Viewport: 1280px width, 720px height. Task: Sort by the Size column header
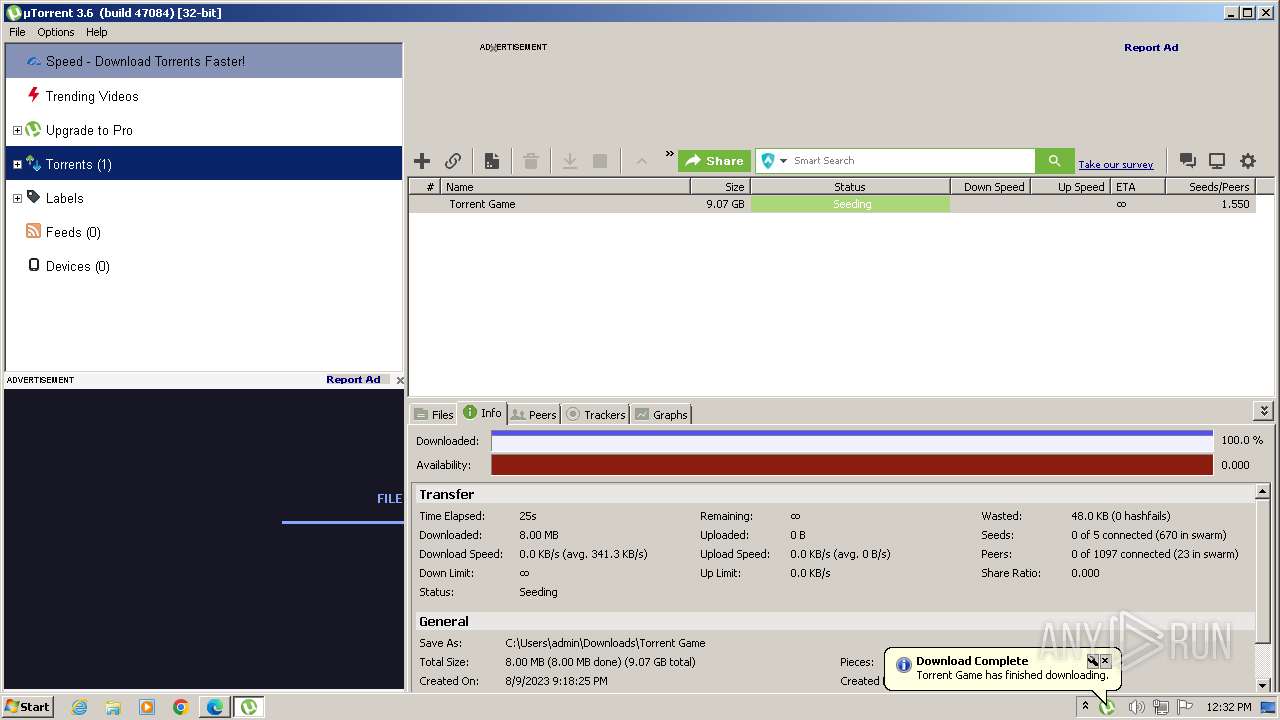[x=720, y=187]
